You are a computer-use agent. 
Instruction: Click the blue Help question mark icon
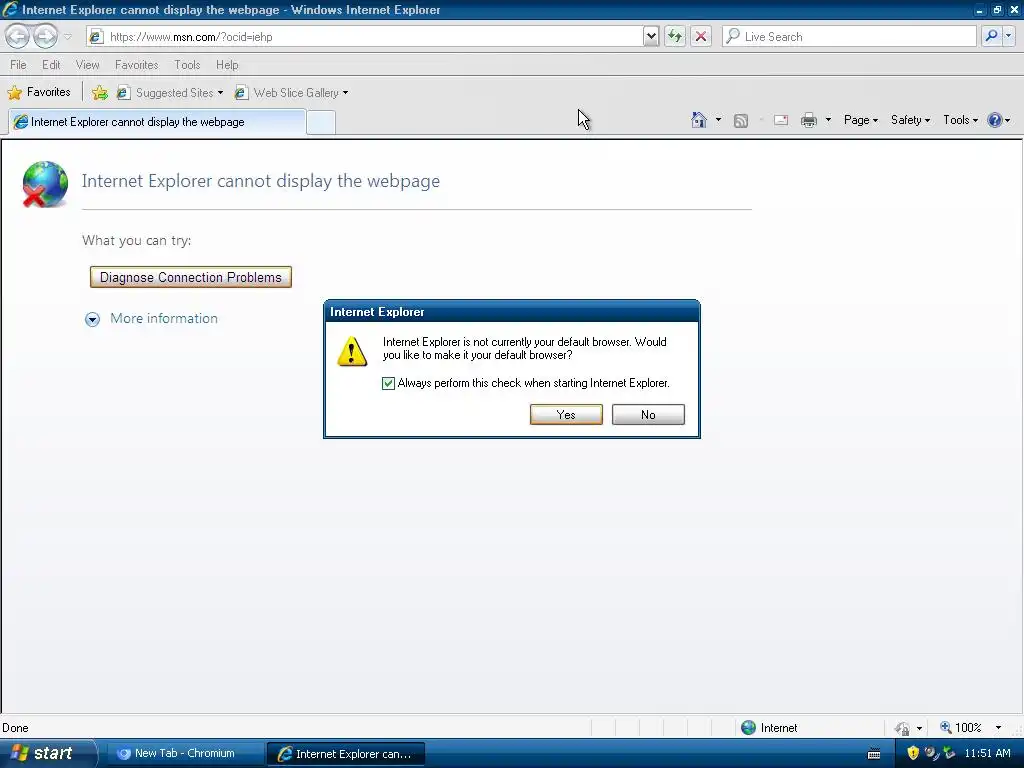point(995,120)
